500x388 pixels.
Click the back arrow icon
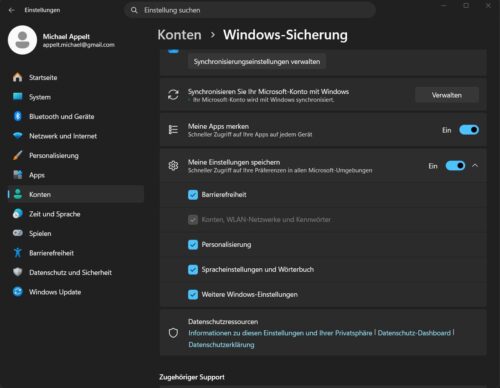click(x=12, y=10)
